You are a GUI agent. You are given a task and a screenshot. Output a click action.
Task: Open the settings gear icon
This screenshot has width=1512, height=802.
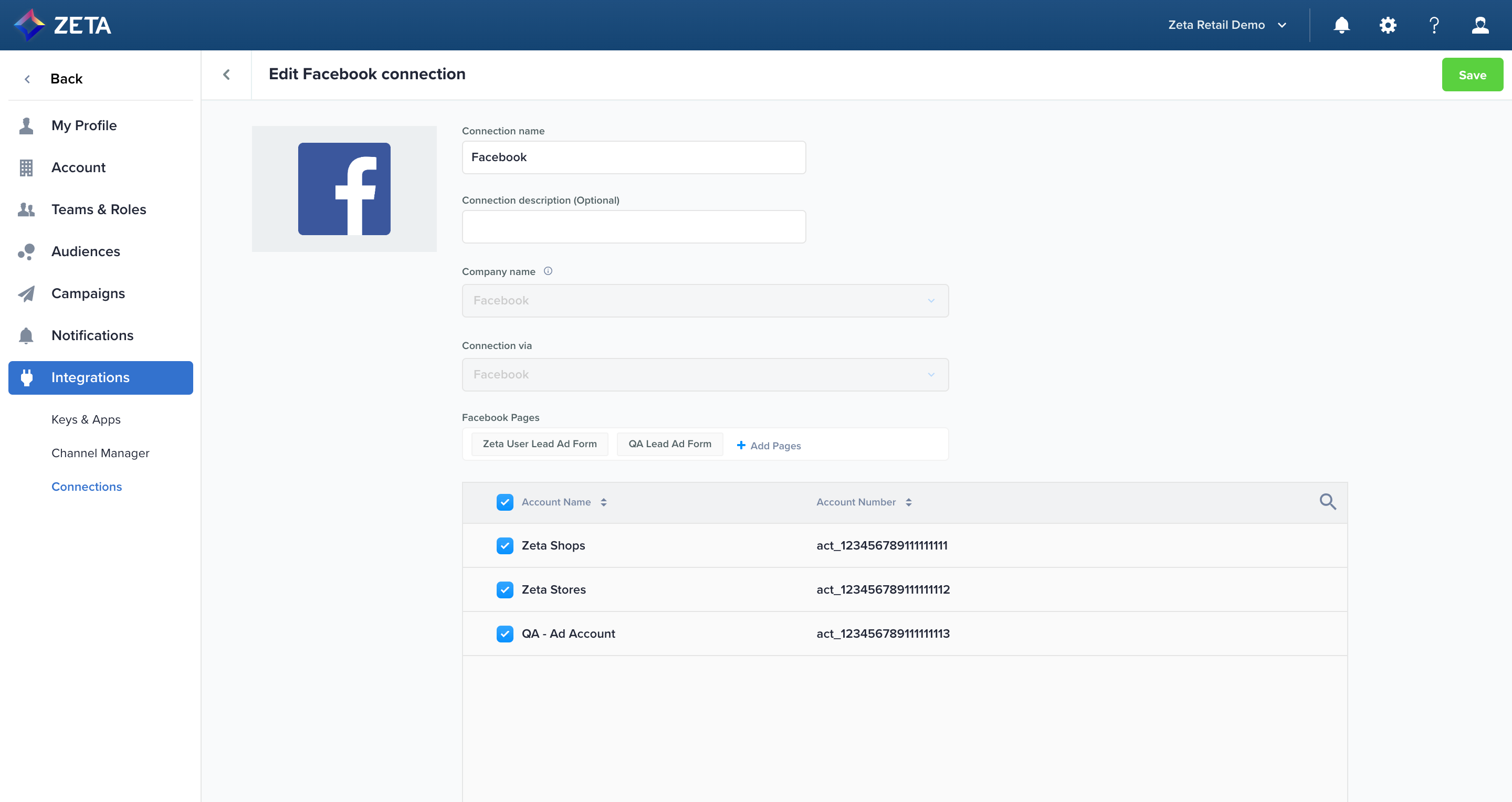pos(1388,25)
